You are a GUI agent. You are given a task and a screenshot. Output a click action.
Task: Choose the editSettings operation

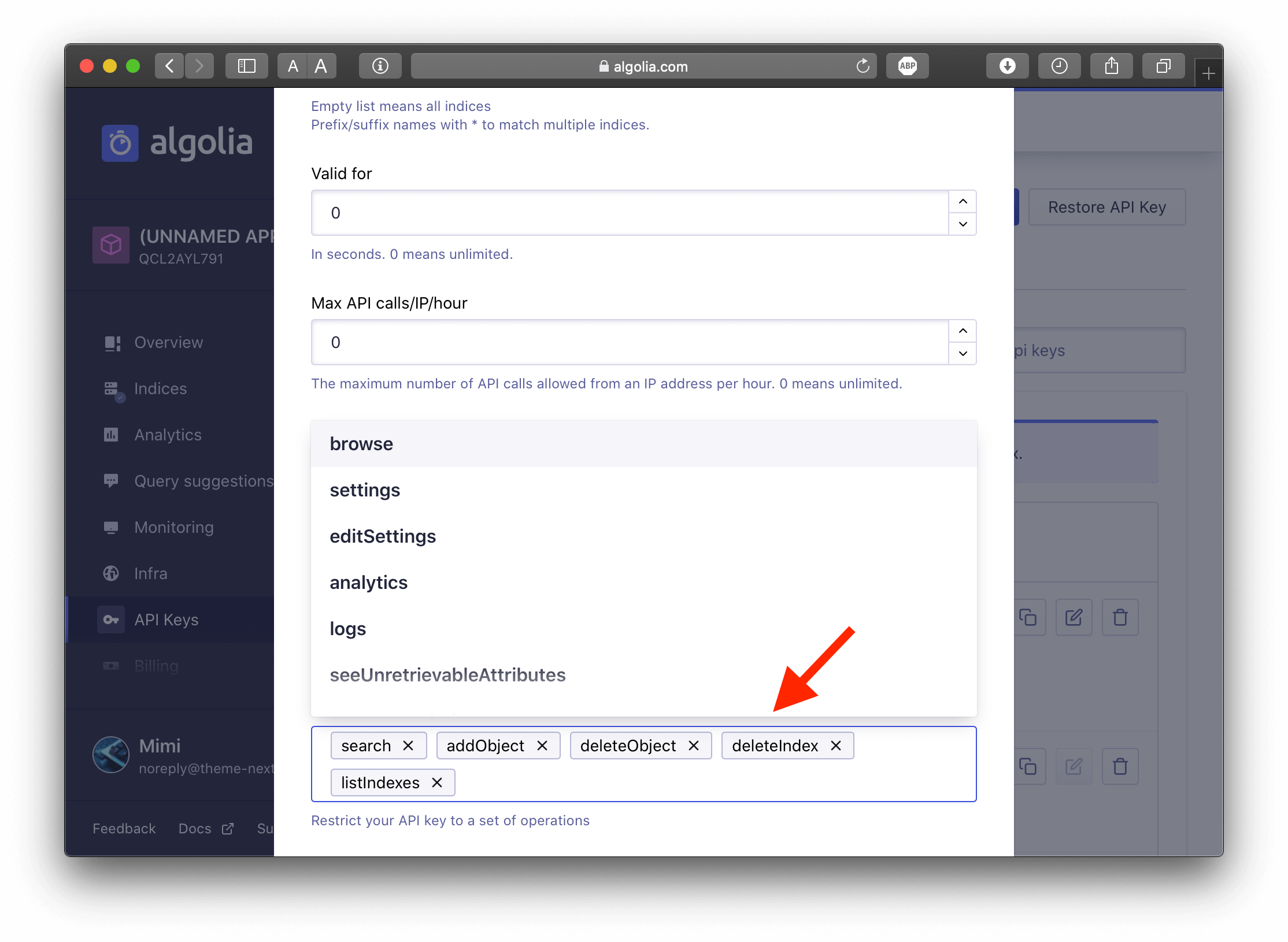pyautogui.click(x=383, y=536)
